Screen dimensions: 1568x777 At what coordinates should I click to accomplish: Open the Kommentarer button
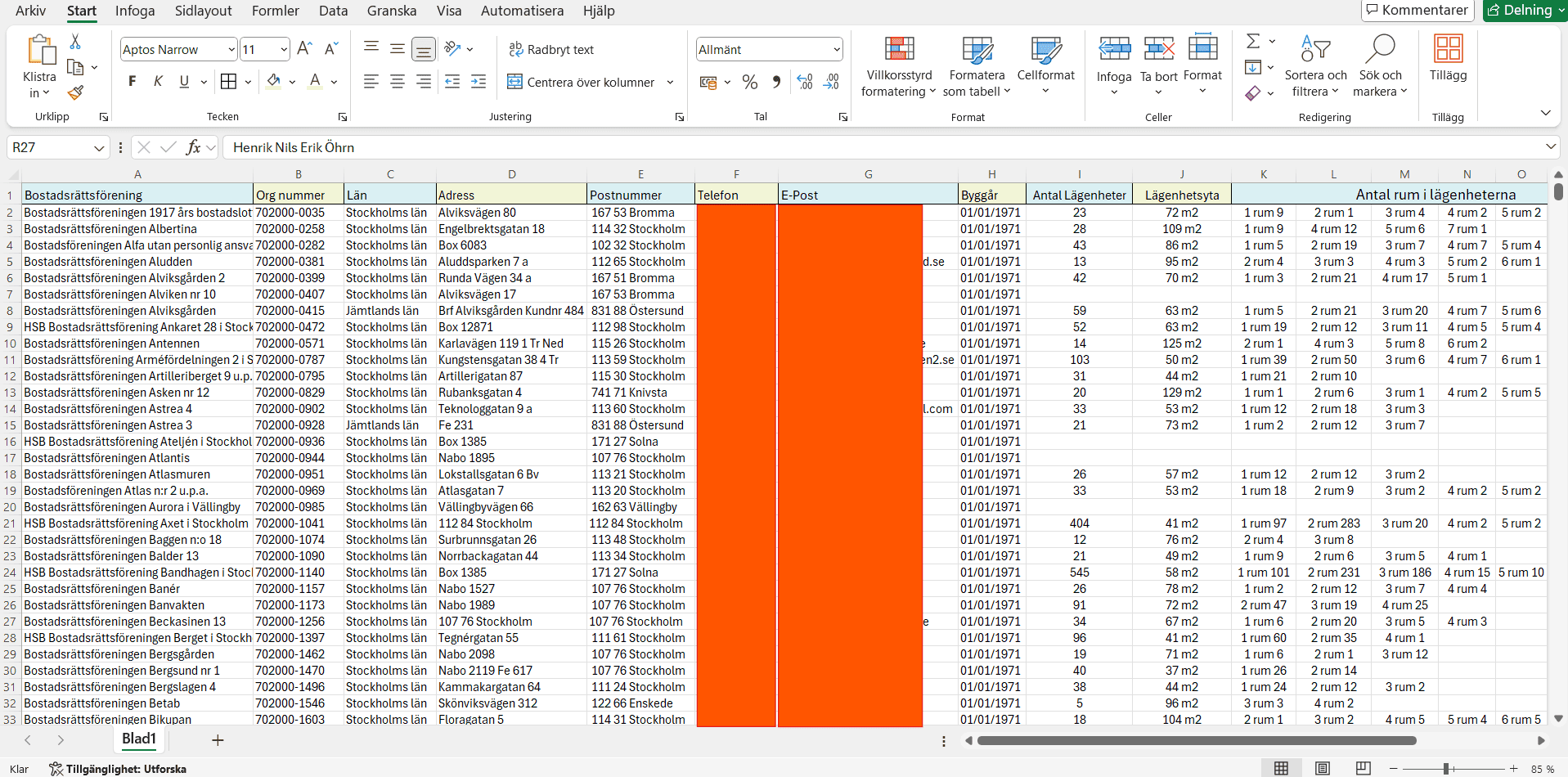tap(1417, 10)
